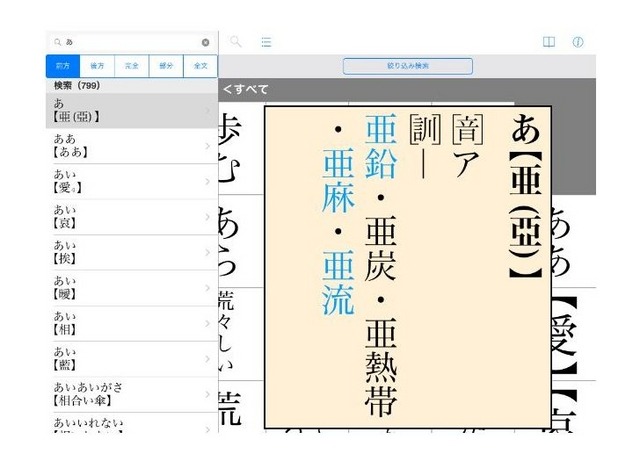Open chevron on the あい【曖】 row
This screenshot has height=461, width=640.
[208, 288]
